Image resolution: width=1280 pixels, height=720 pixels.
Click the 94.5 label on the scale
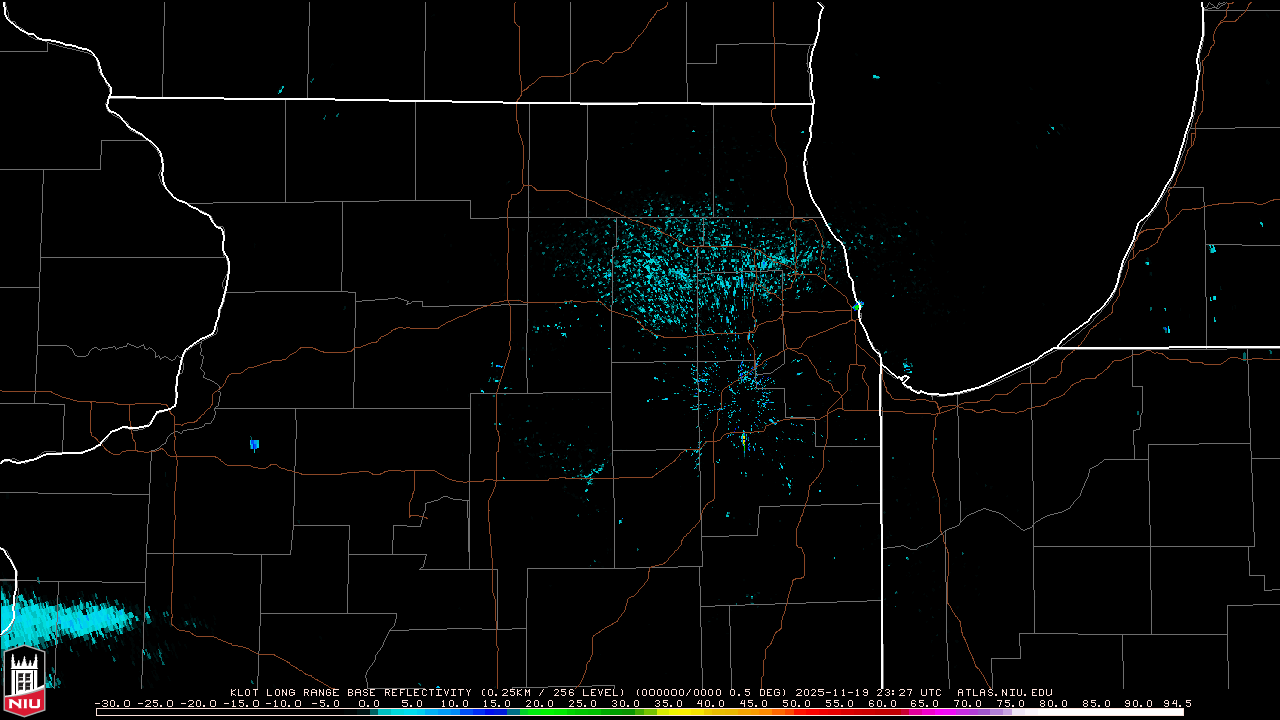click(1176, 703)
